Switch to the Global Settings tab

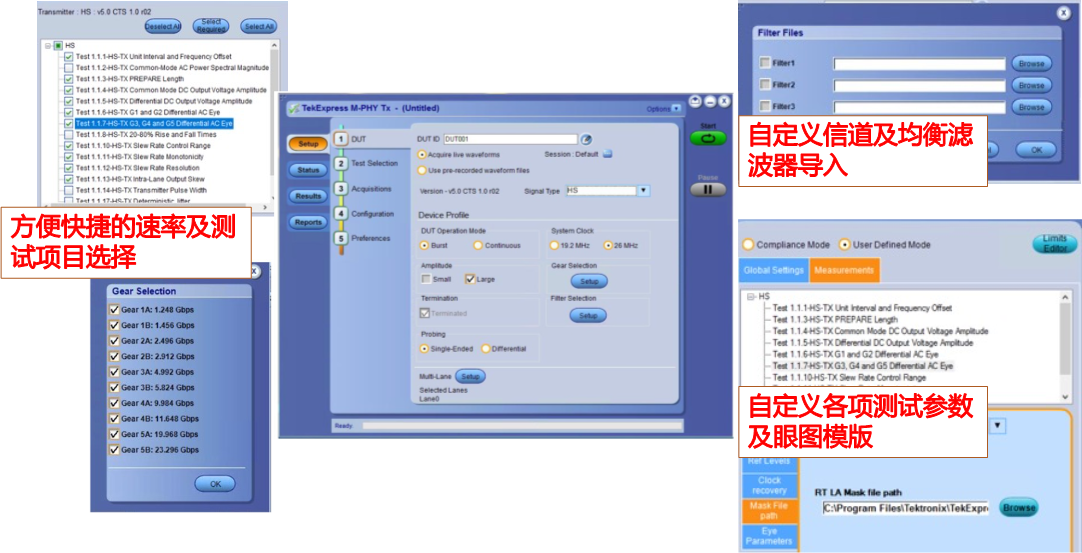[773, 270]
